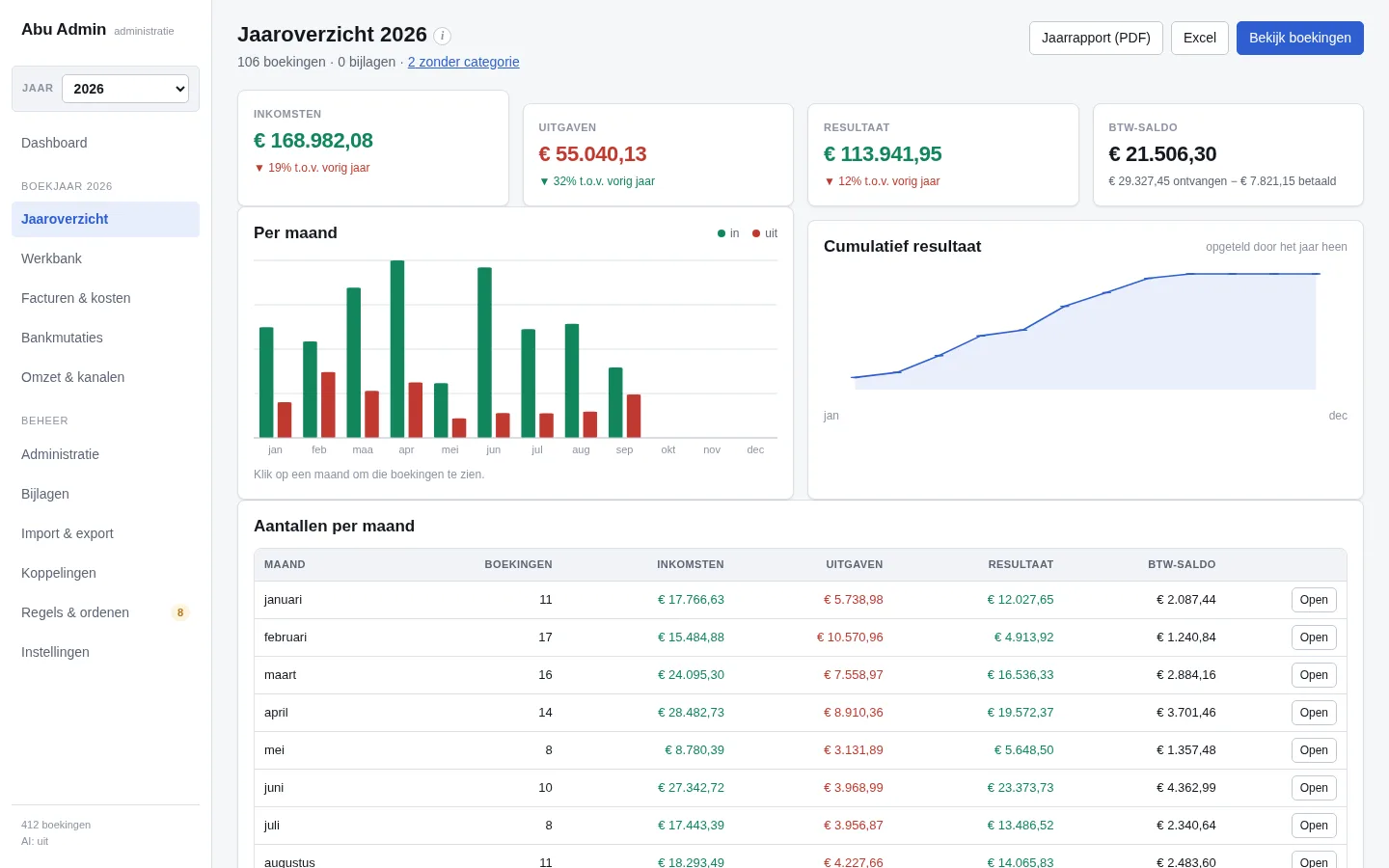Open Bijlagen in the sidebar
Viewport: 1389px width, 868px height.
(x=105, y=494)
